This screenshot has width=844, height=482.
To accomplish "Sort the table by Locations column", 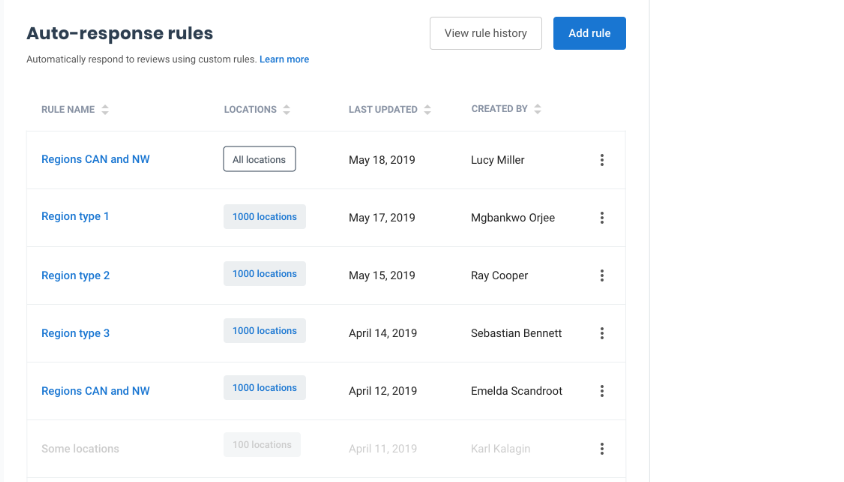I will 286,110.
